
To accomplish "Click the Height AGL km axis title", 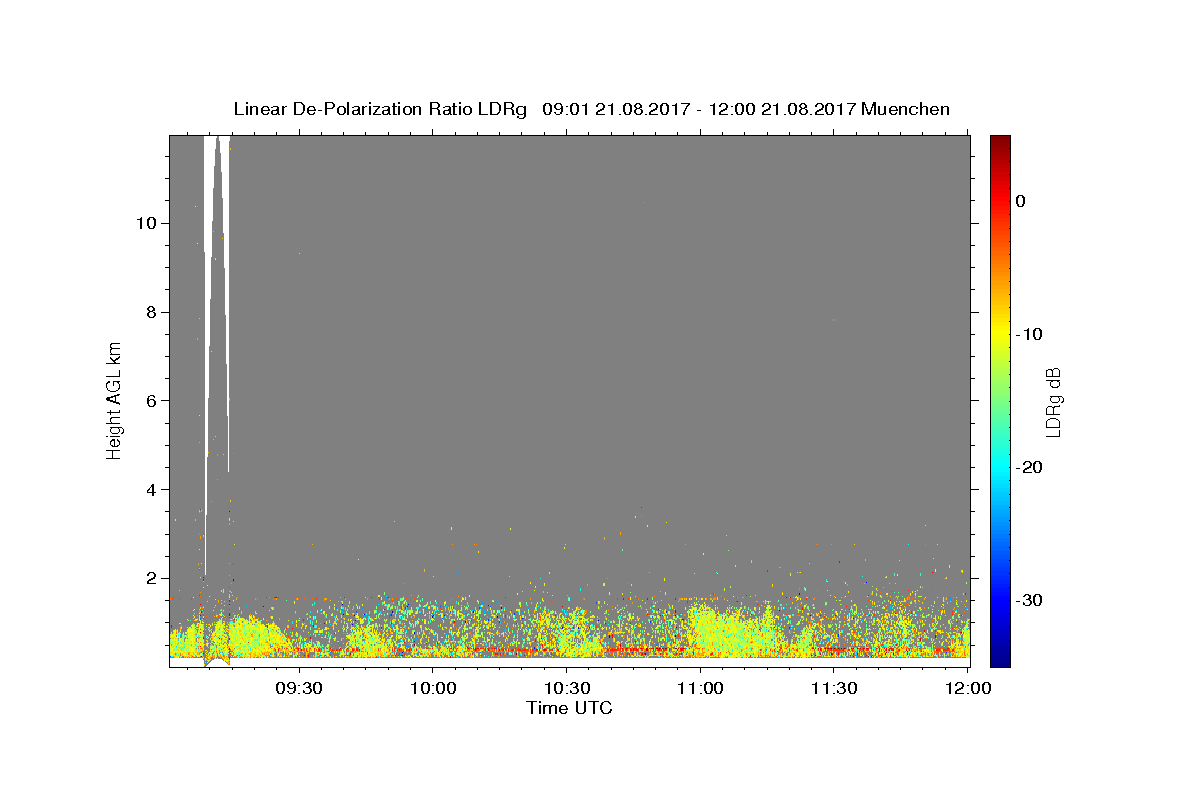I will click(114, 399).
